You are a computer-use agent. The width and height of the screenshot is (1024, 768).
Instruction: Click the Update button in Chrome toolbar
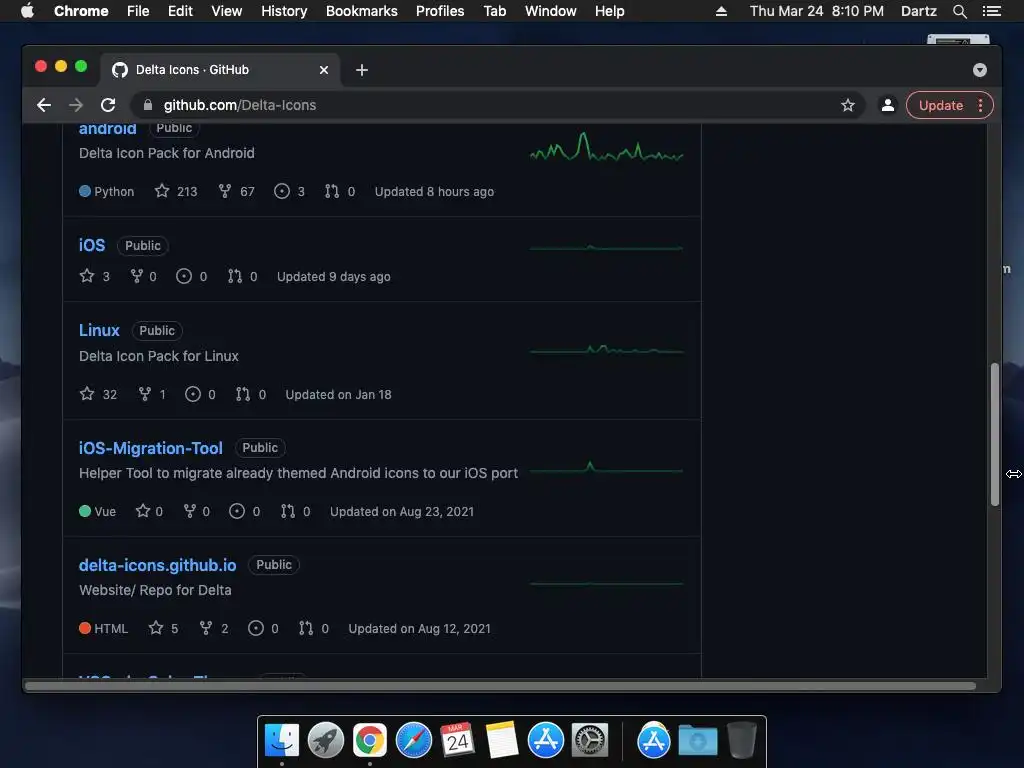coord(940,105)
